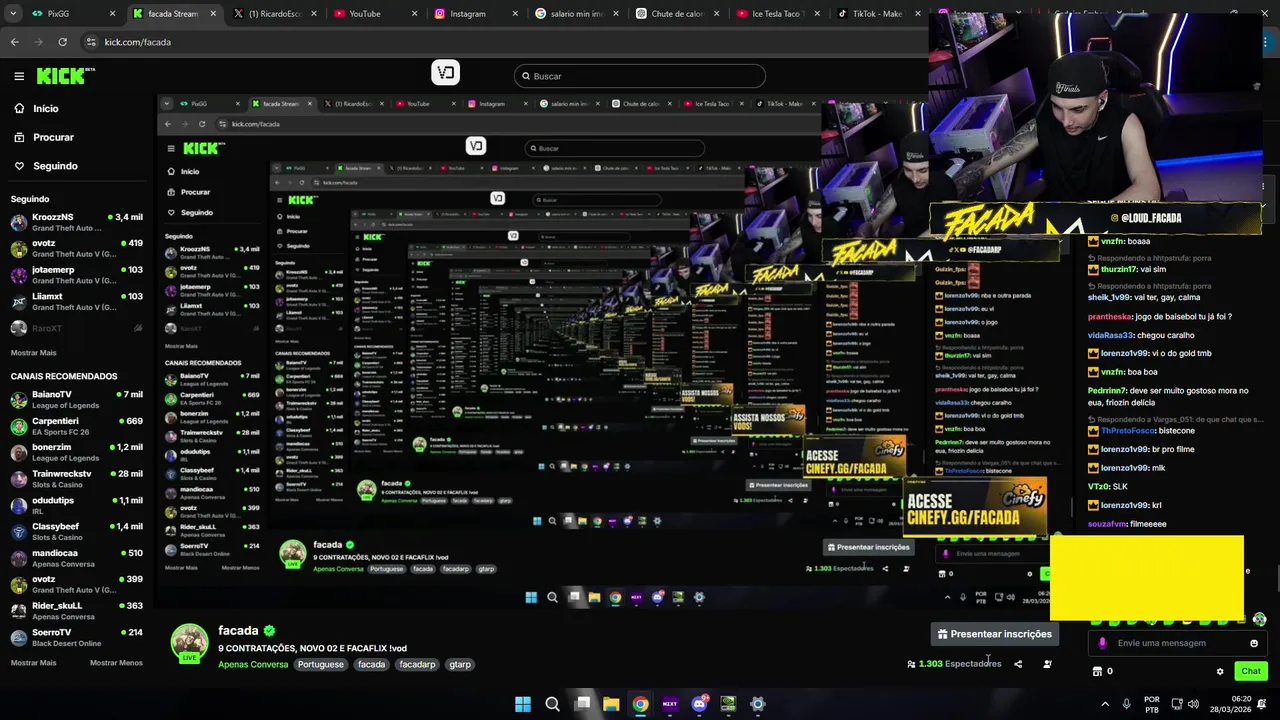Open KroozzNS followed channel
1280x720 pixels.
[x=76, y=222]
